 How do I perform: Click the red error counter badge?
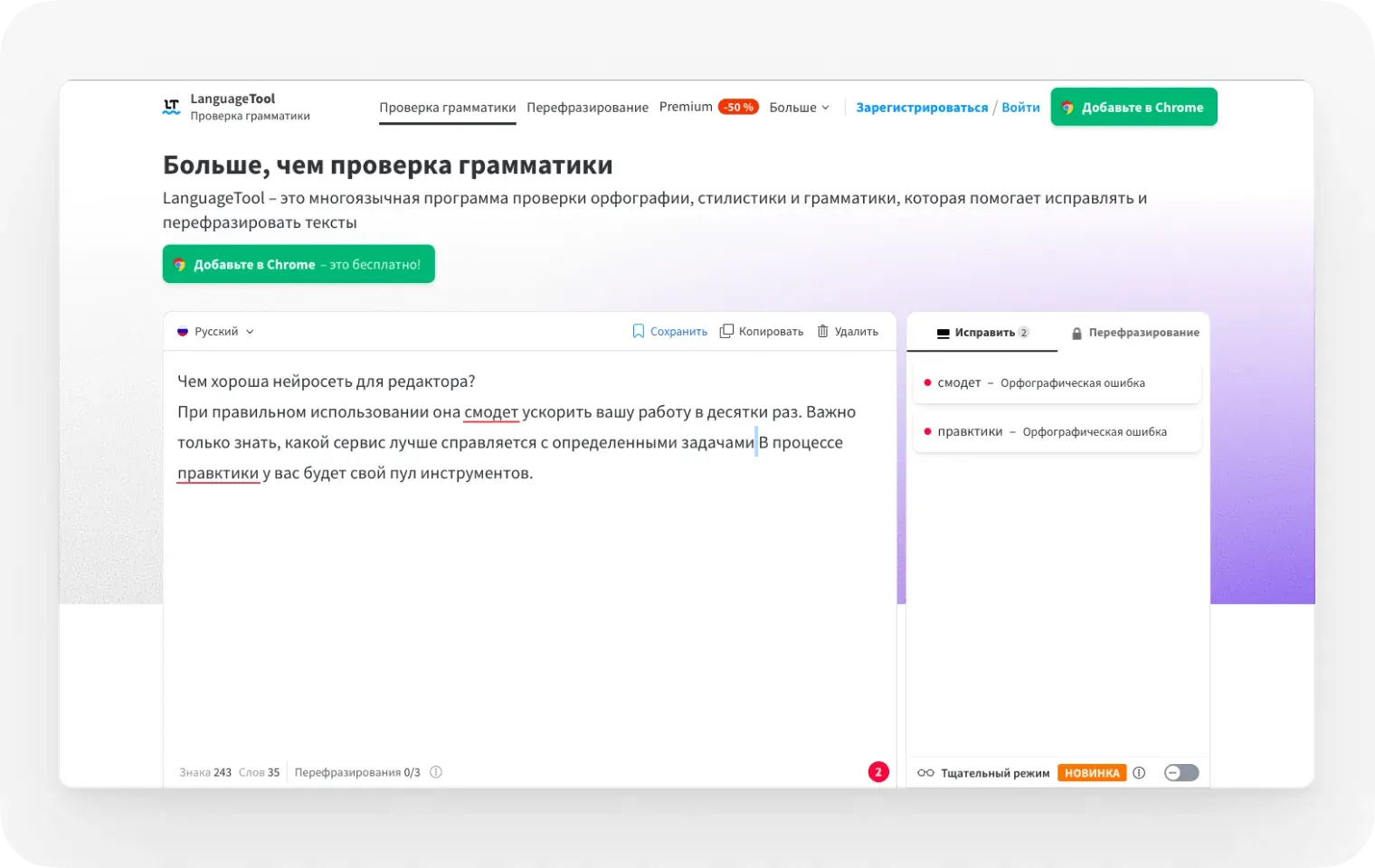tap(878, 772)
